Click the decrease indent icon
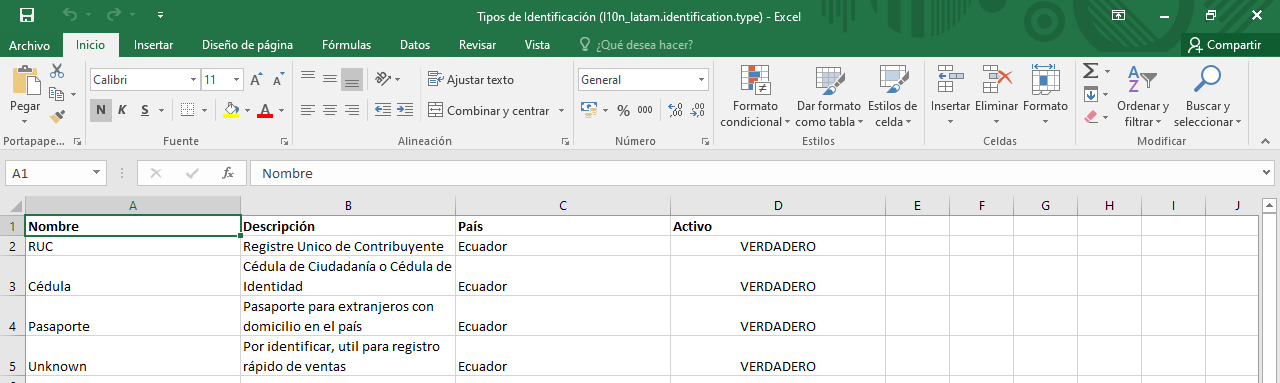 (x=382, y=110)
